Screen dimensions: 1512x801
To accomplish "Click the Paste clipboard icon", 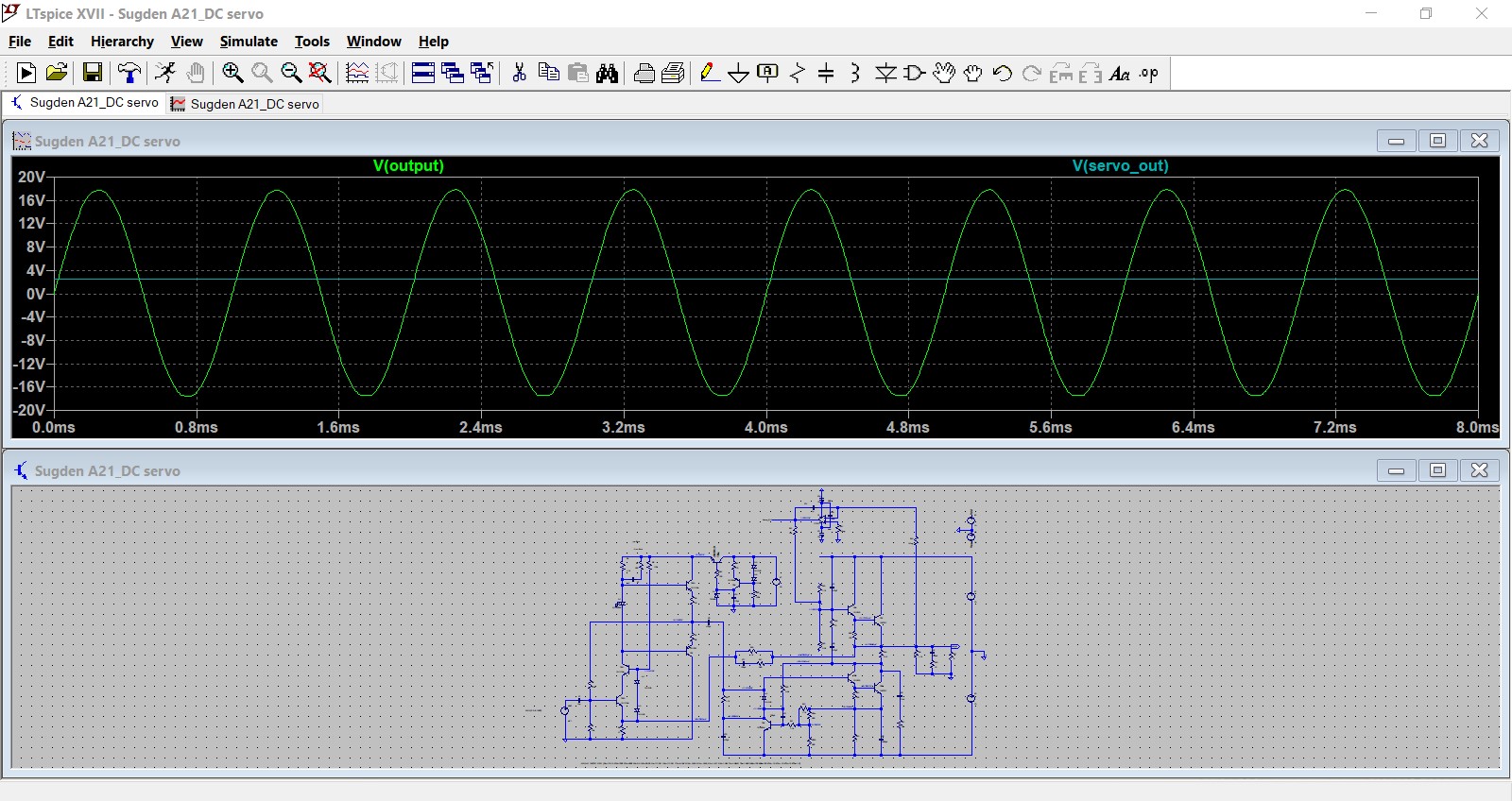I will (578, 73).
